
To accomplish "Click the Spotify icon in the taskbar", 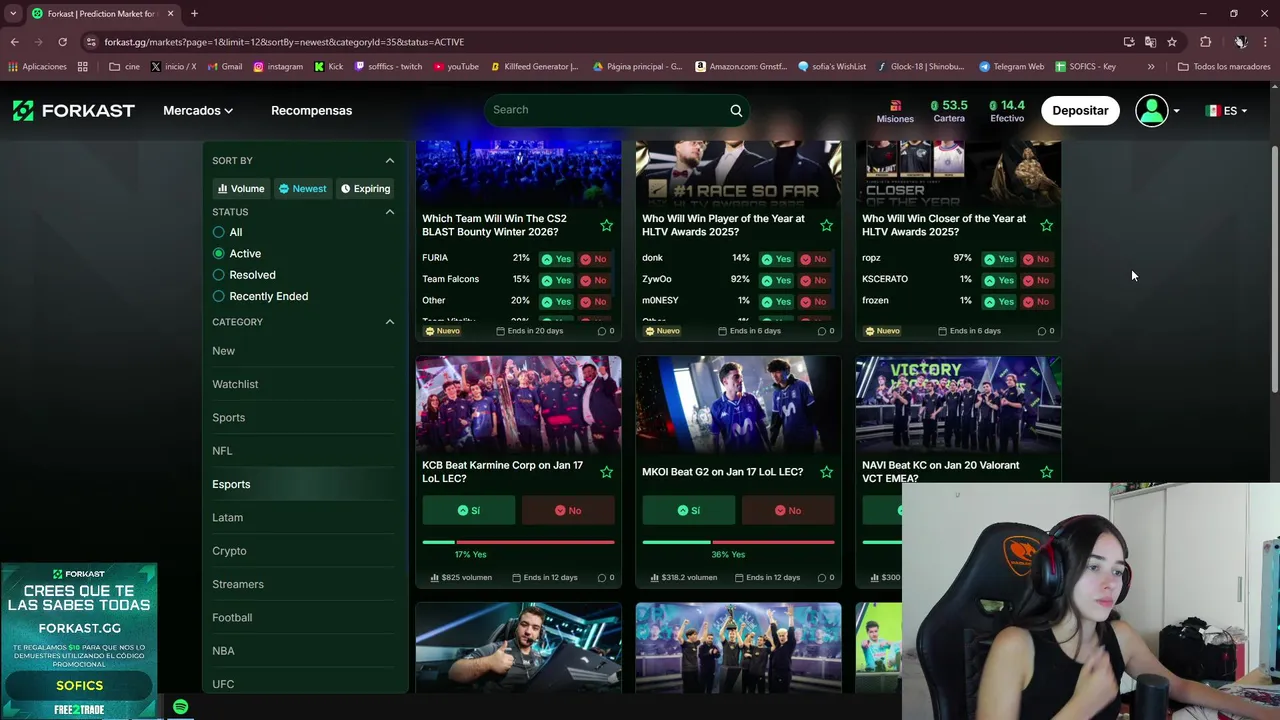I will (x=180, y=707).
